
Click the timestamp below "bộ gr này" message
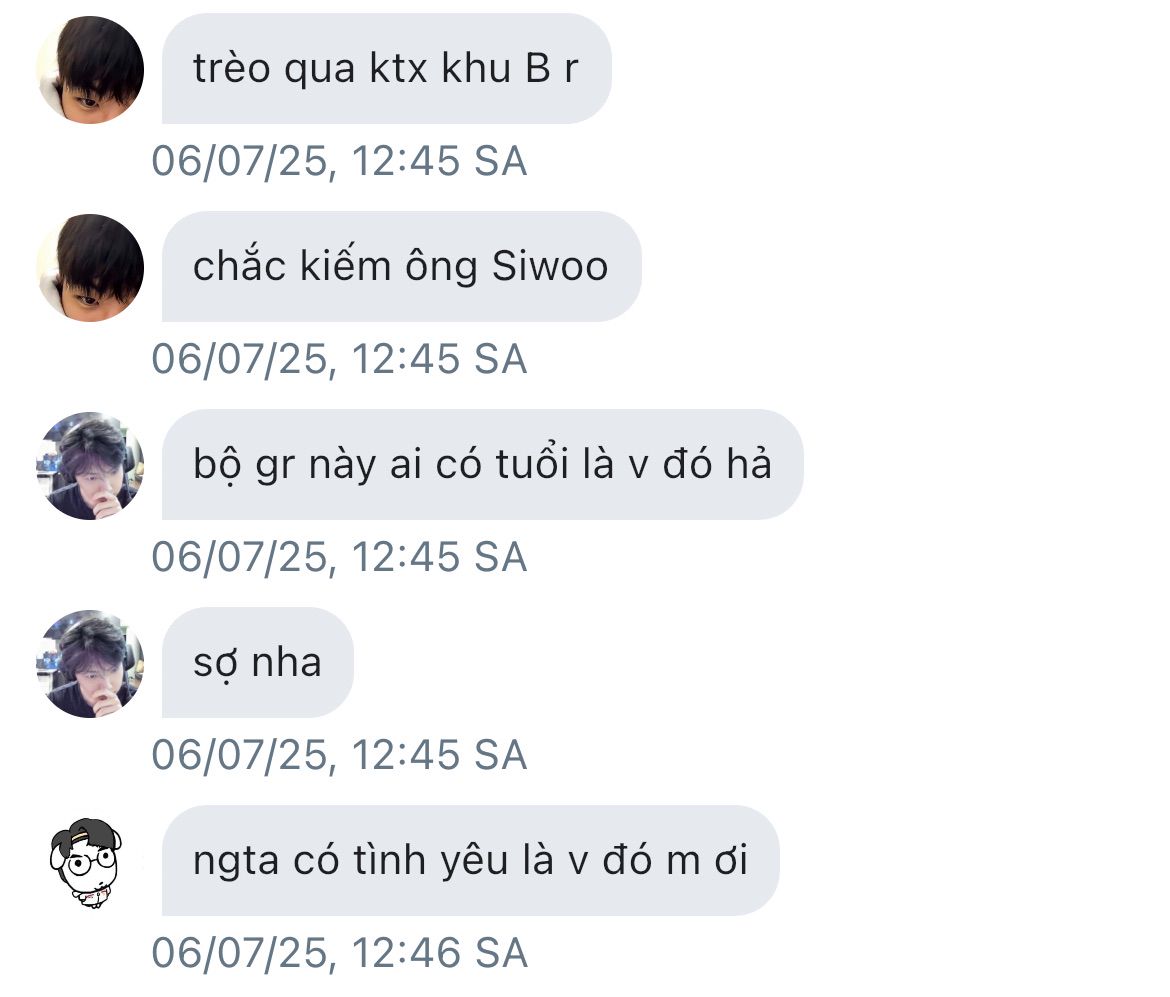(x=340, y=557)
